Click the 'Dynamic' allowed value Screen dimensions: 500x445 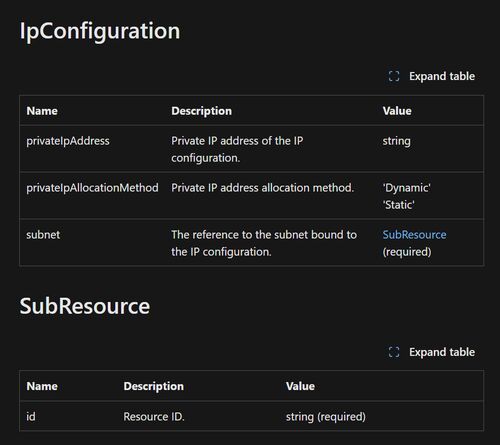point(406,188)
